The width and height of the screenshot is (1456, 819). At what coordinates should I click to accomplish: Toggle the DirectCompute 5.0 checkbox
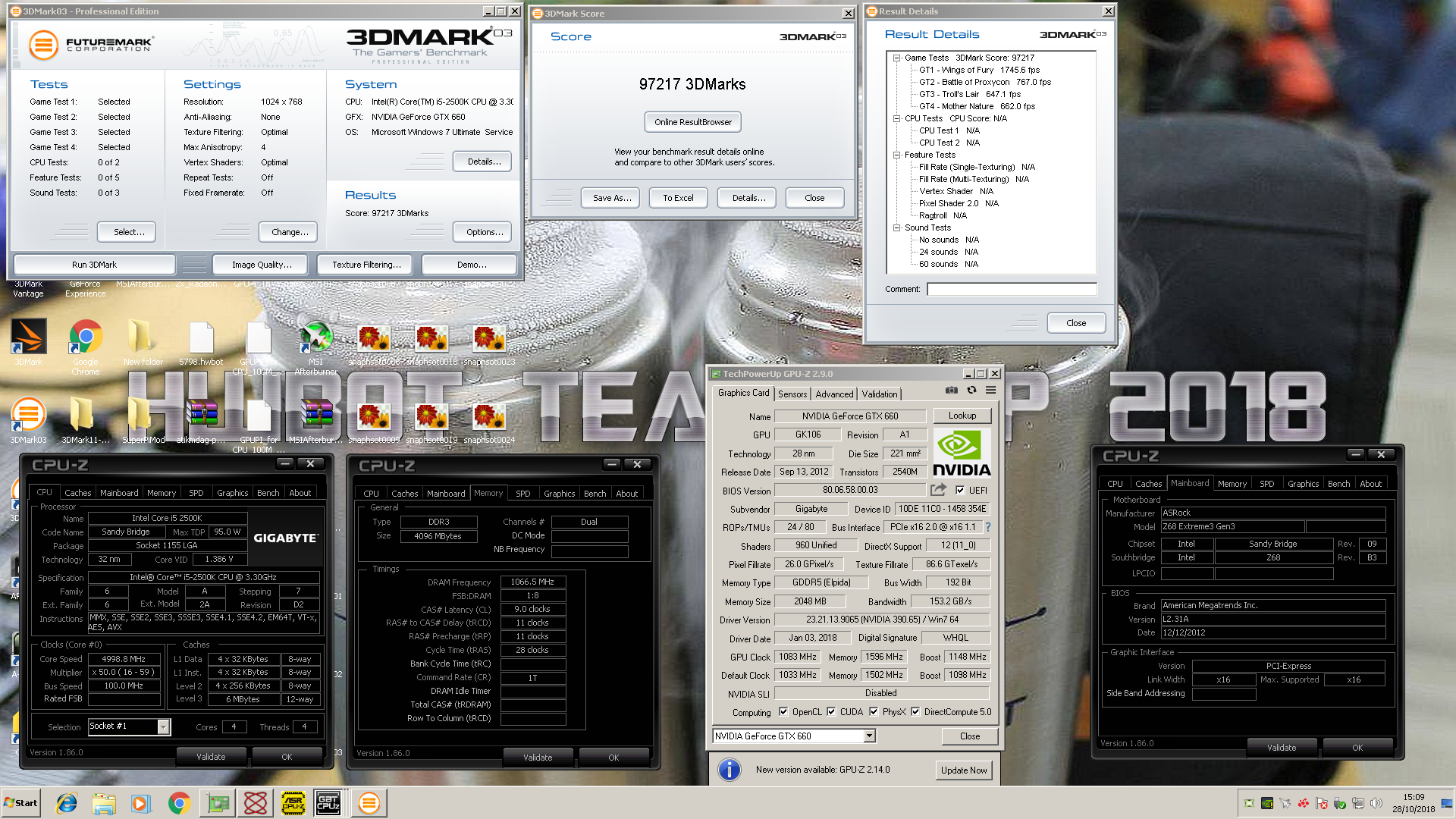pos(915,711)
